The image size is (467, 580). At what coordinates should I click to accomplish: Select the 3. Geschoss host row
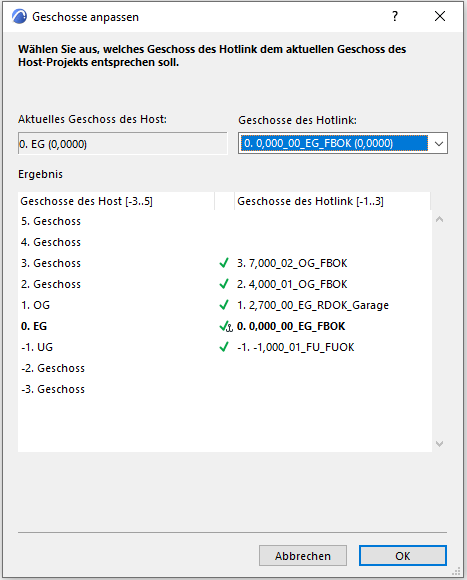51,263
